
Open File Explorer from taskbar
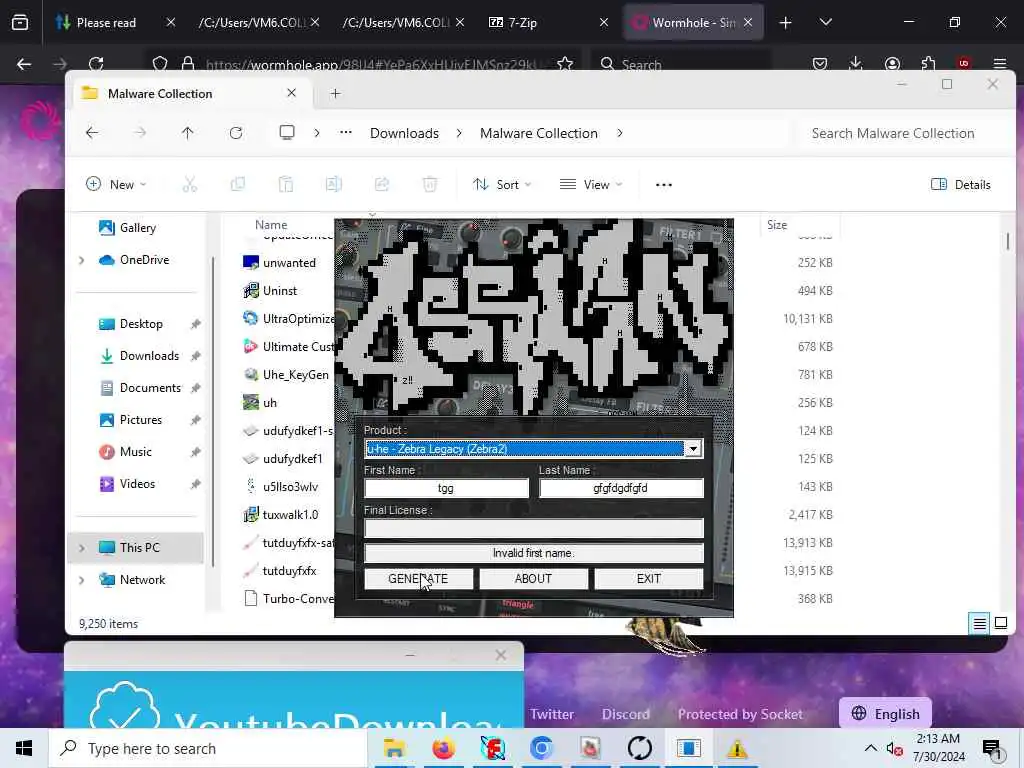(x=394, y=748)
